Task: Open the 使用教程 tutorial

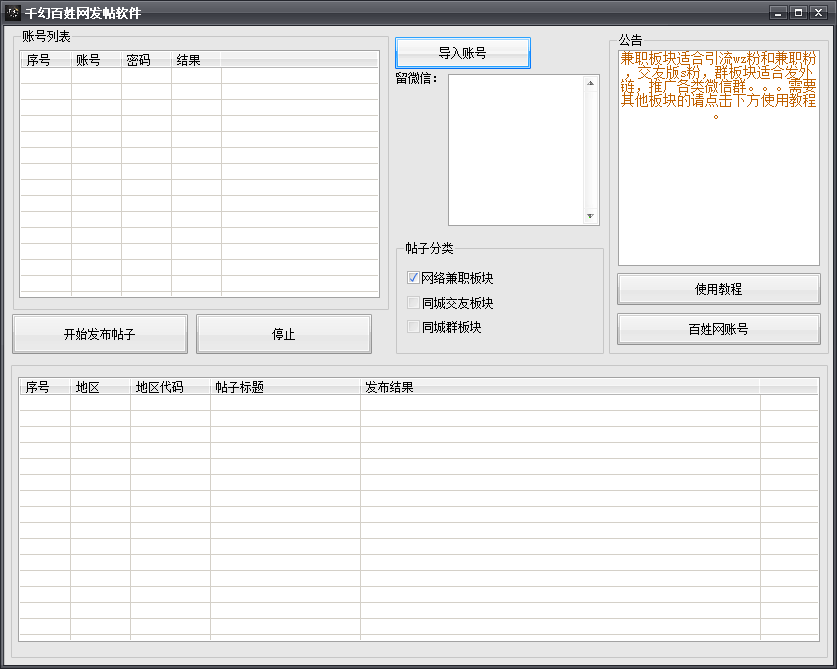Action: pyautogui.click(x=718, y=289)
